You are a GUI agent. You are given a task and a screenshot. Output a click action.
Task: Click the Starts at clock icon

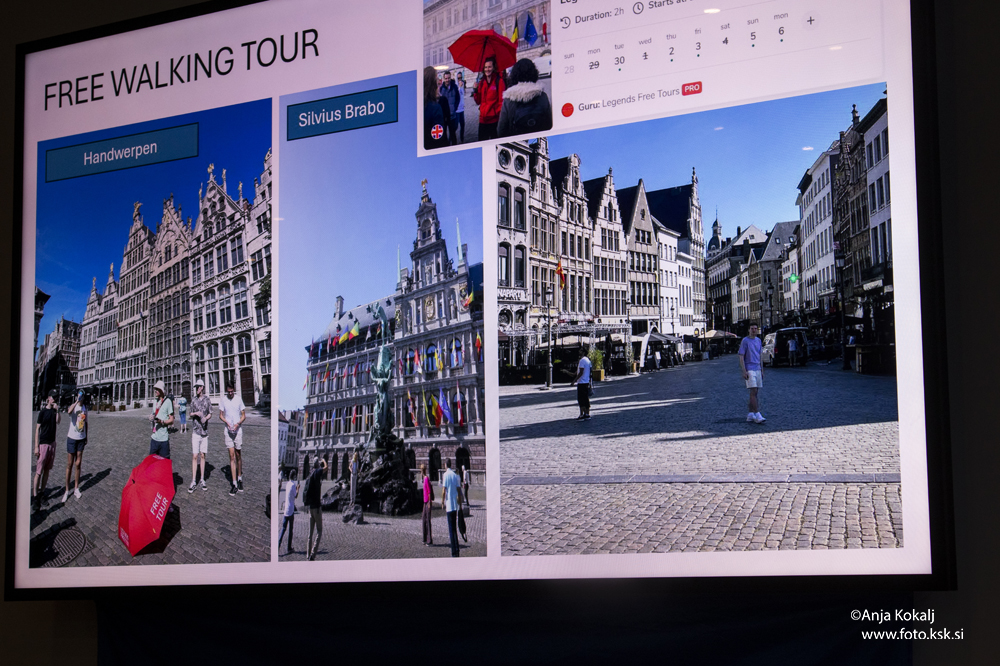(638, 8)
